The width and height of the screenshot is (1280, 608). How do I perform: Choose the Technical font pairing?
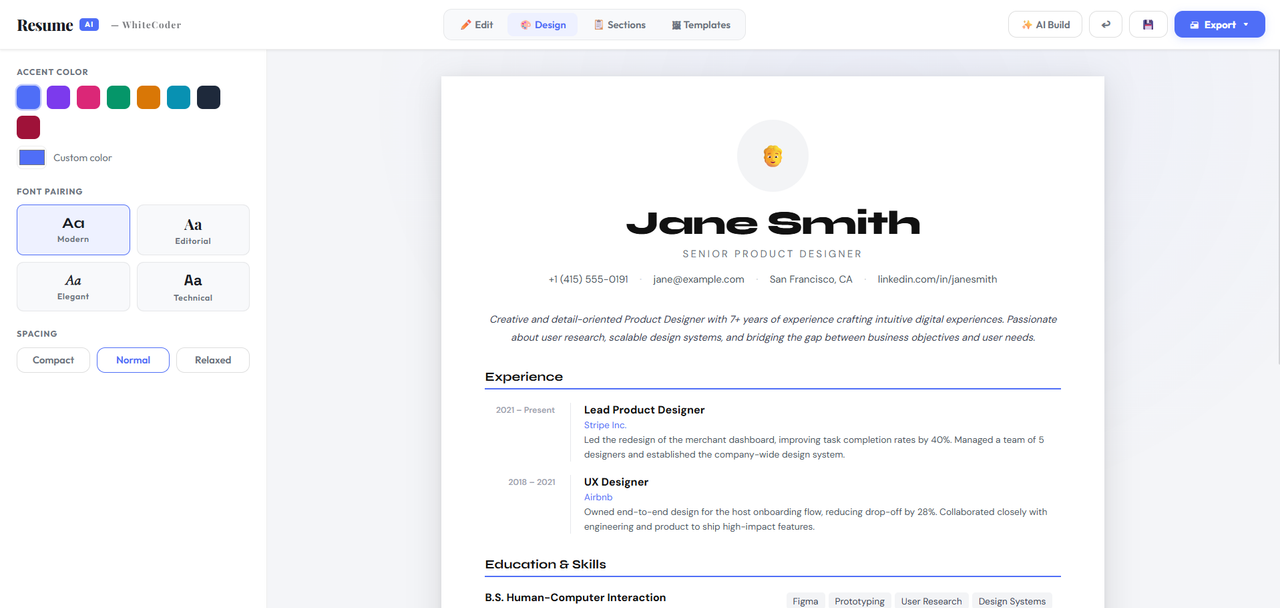(x=193, y=287)
